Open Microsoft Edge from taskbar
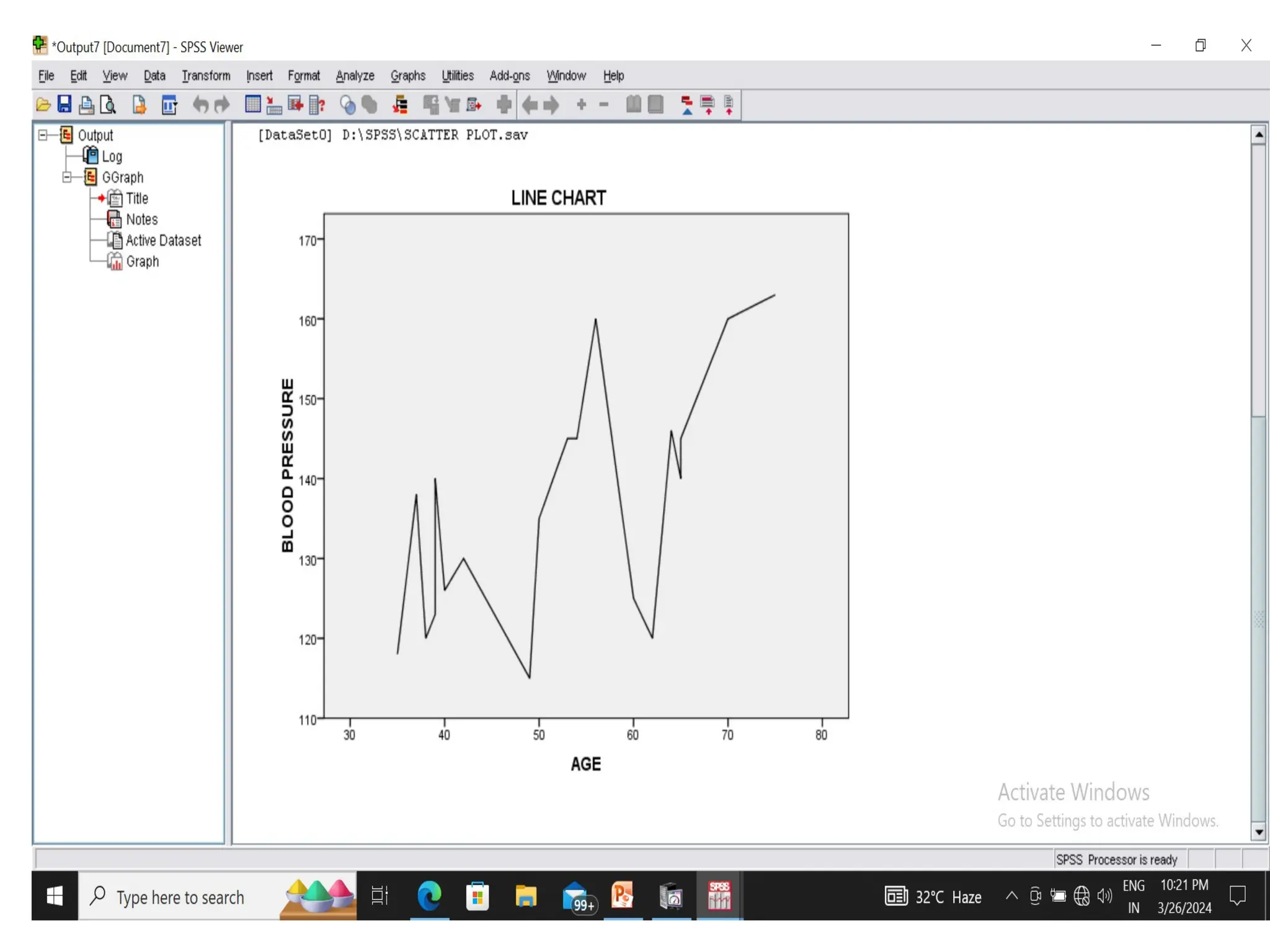 click(x=429, y=896)
